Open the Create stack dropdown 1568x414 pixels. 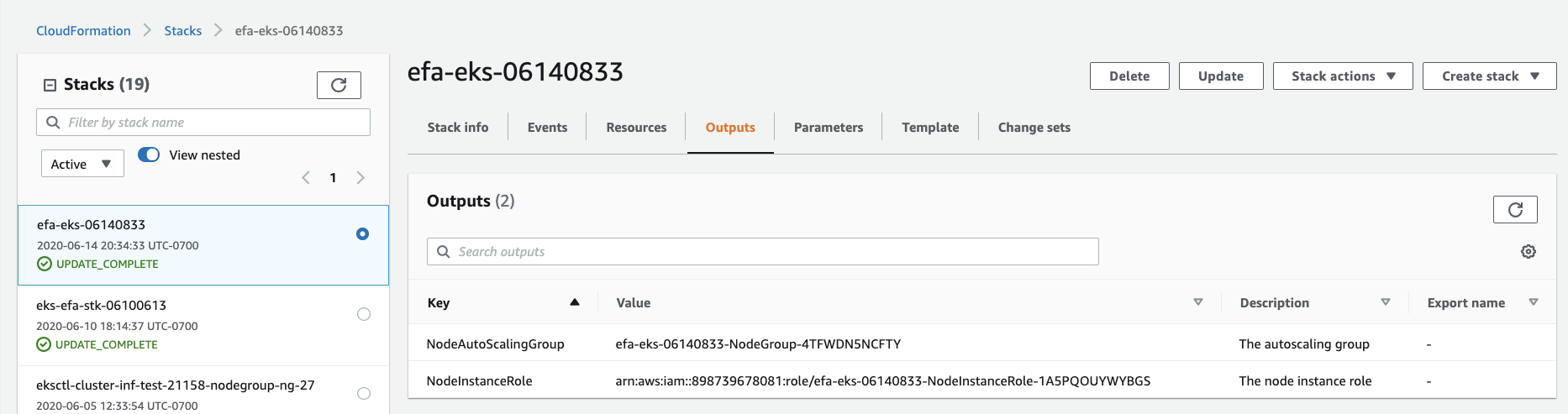click(1489, 76)
